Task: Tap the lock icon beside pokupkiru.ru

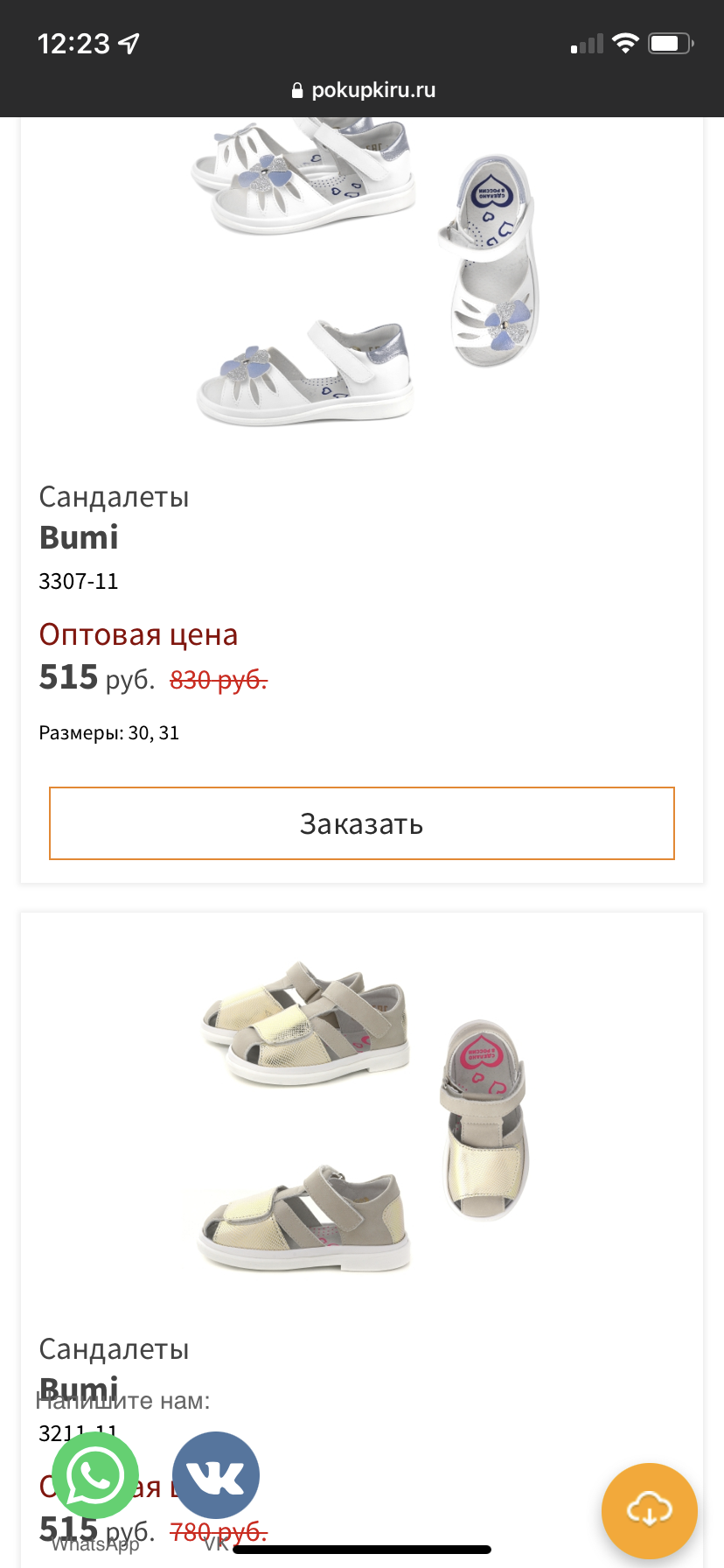Action: (x=297, y=90)
